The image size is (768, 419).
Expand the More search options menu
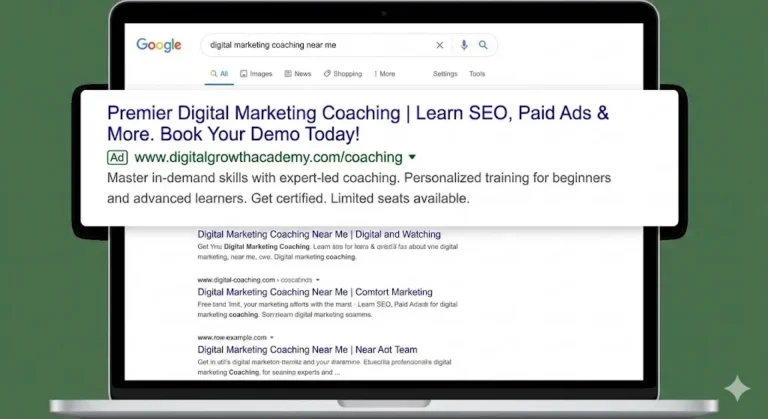pos(384,74)
